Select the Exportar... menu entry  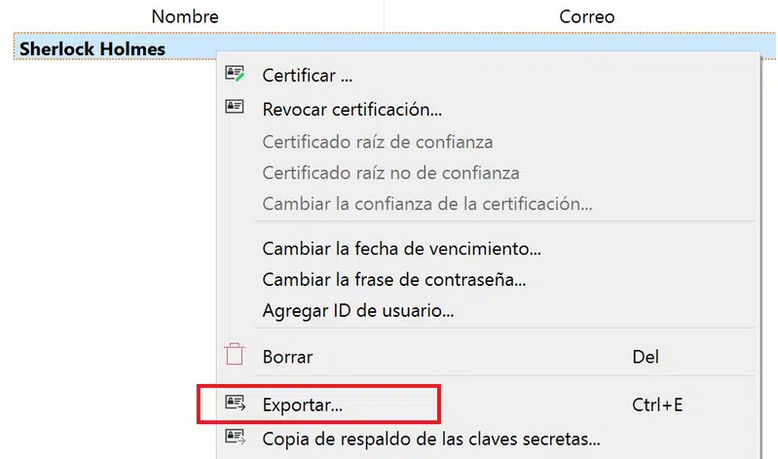coord(488,405)
